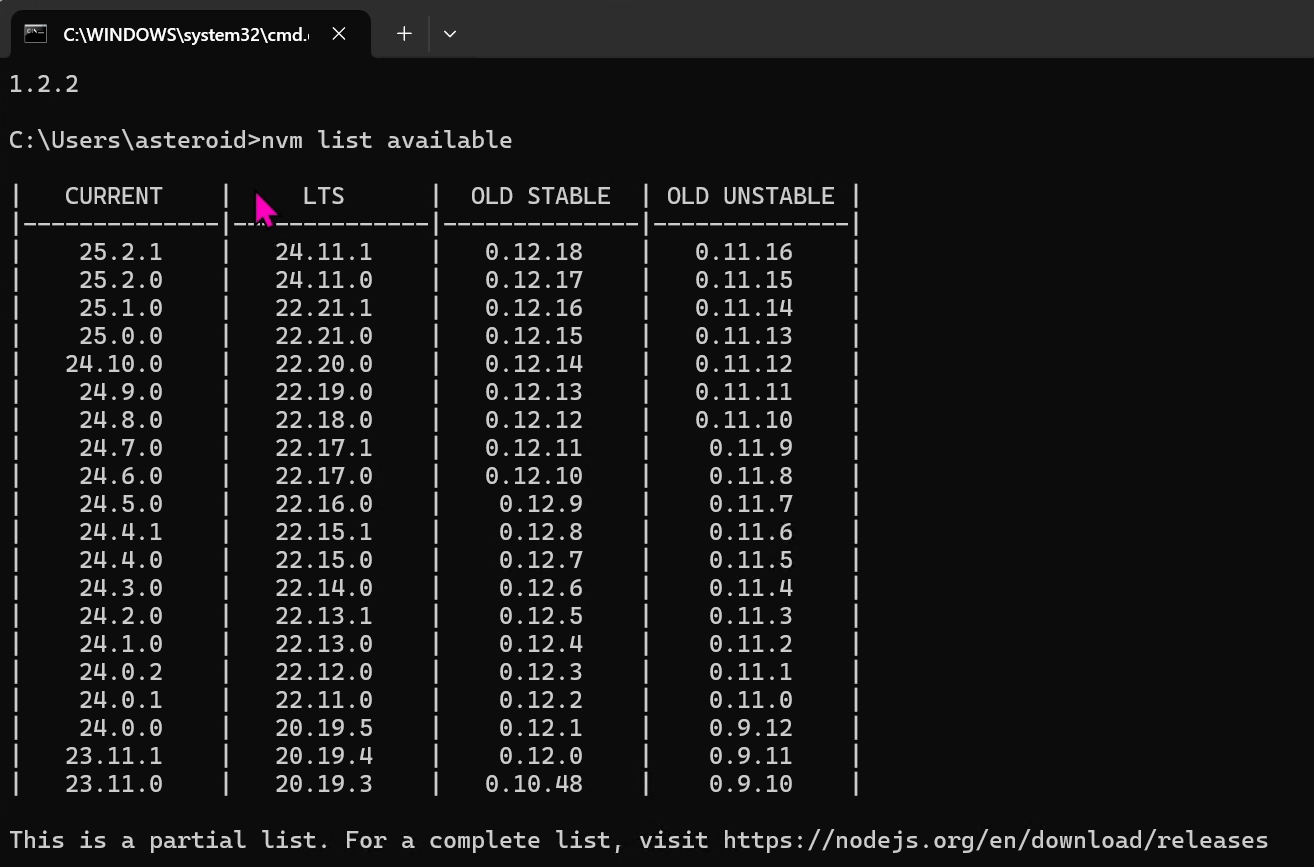
Task: Click LTS version 20.19.5
Action: (x=323, y=728)
